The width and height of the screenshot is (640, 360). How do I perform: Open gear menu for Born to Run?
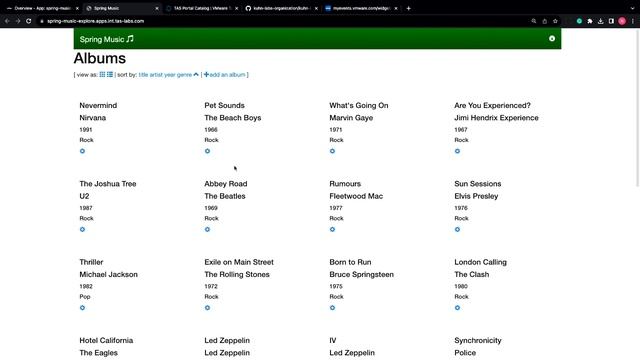tap(332, 308)
